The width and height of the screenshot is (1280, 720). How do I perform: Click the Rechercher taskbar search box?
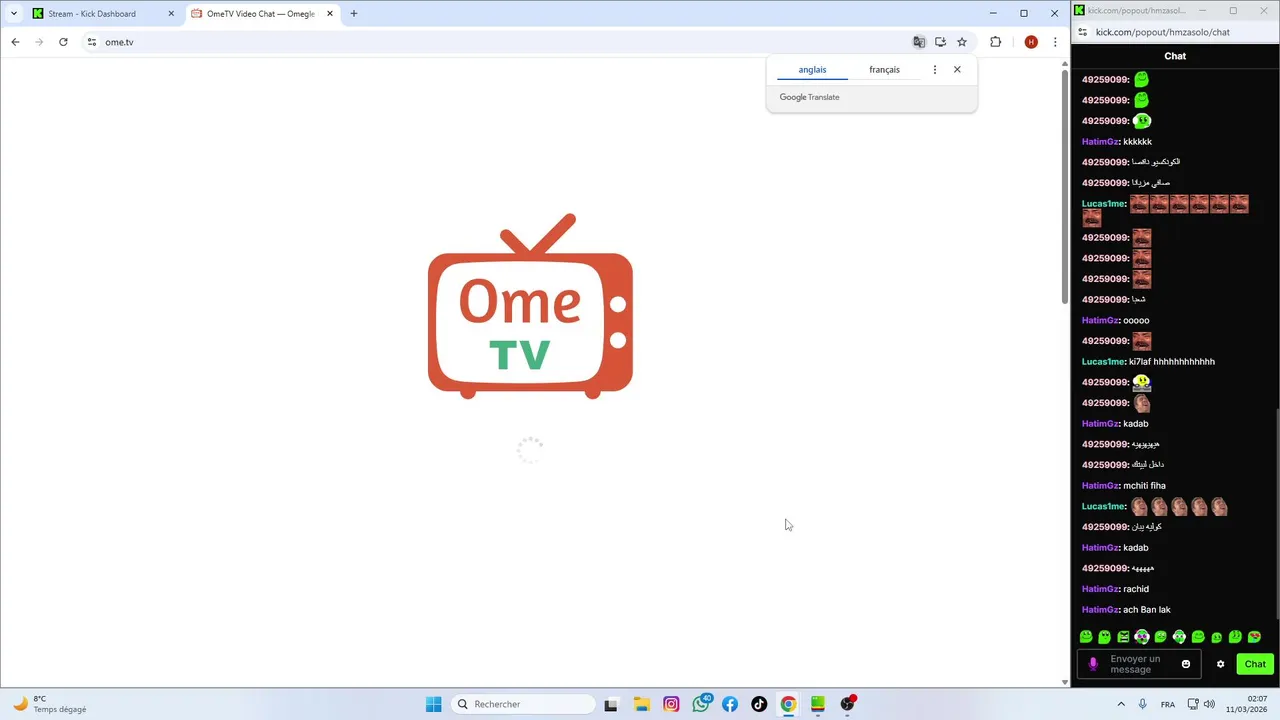(x=522, y=704)
